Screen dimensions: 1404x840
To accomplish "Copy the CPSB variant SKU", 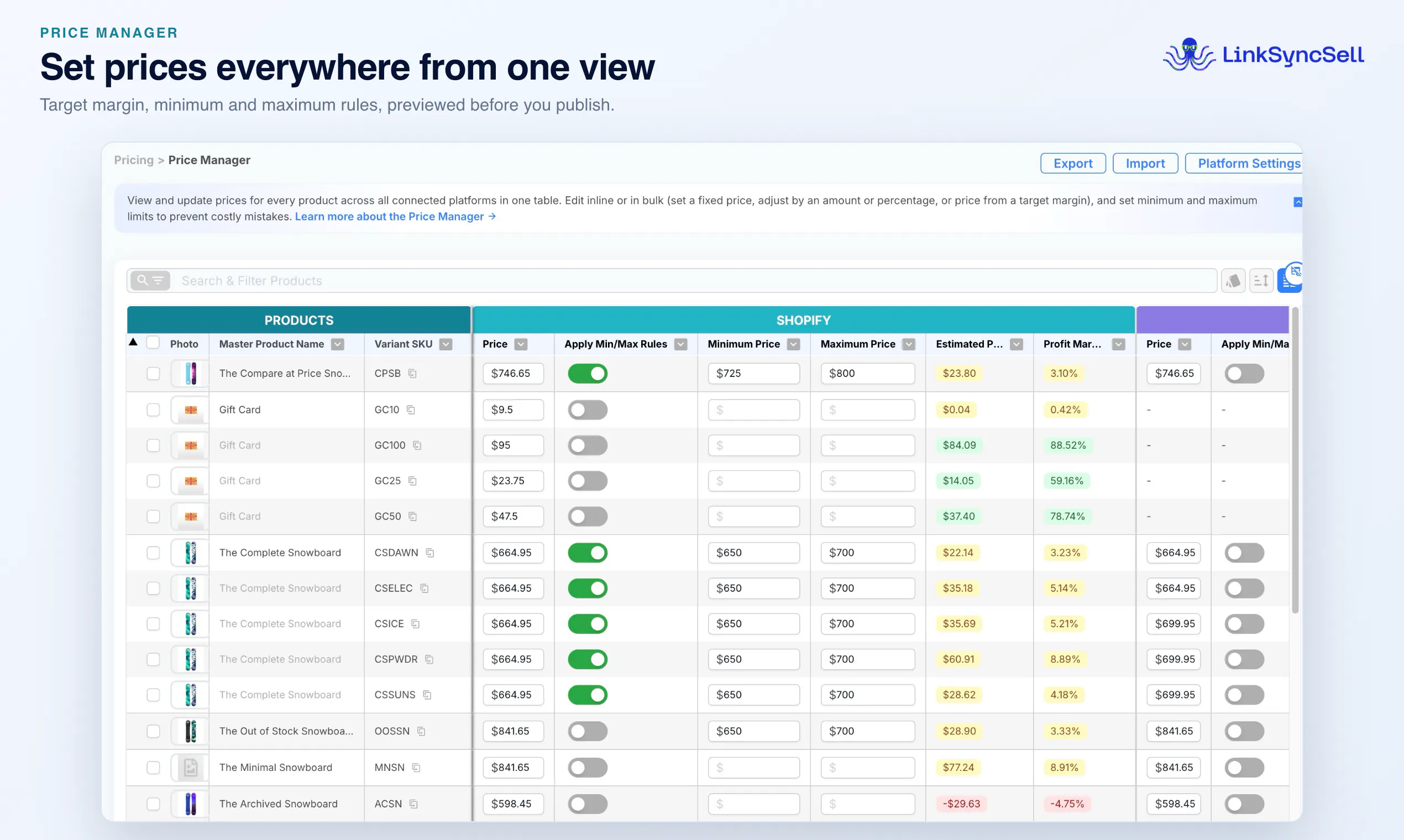I will click(x=413, y=374).
